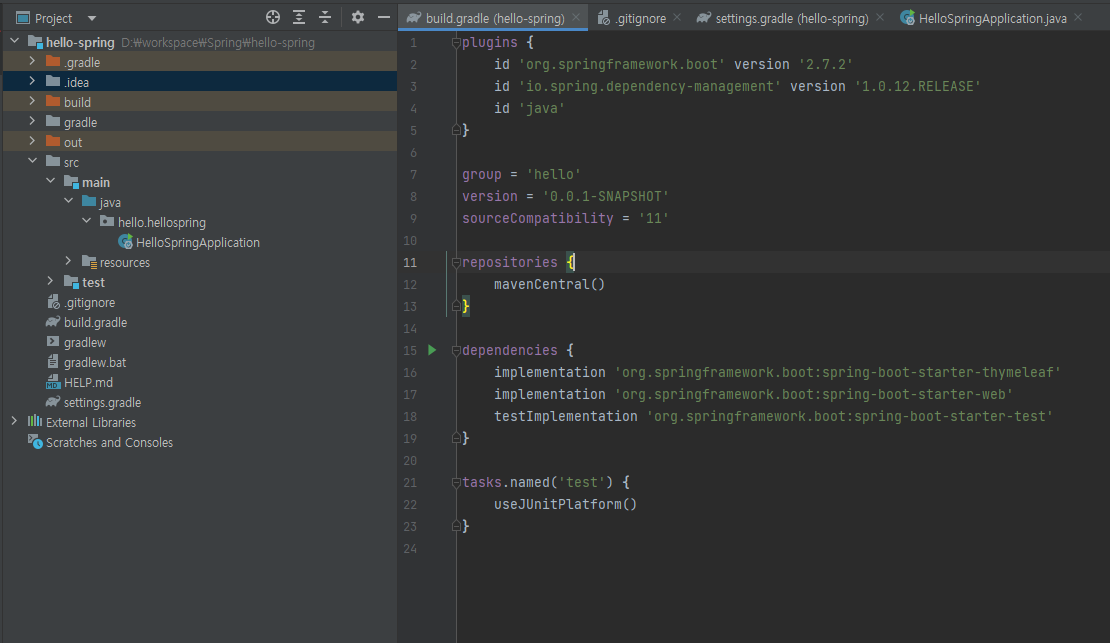Select the gradlew script icon
The height and width of the screenshot is (643, 1110).
[x=53, y=341]
